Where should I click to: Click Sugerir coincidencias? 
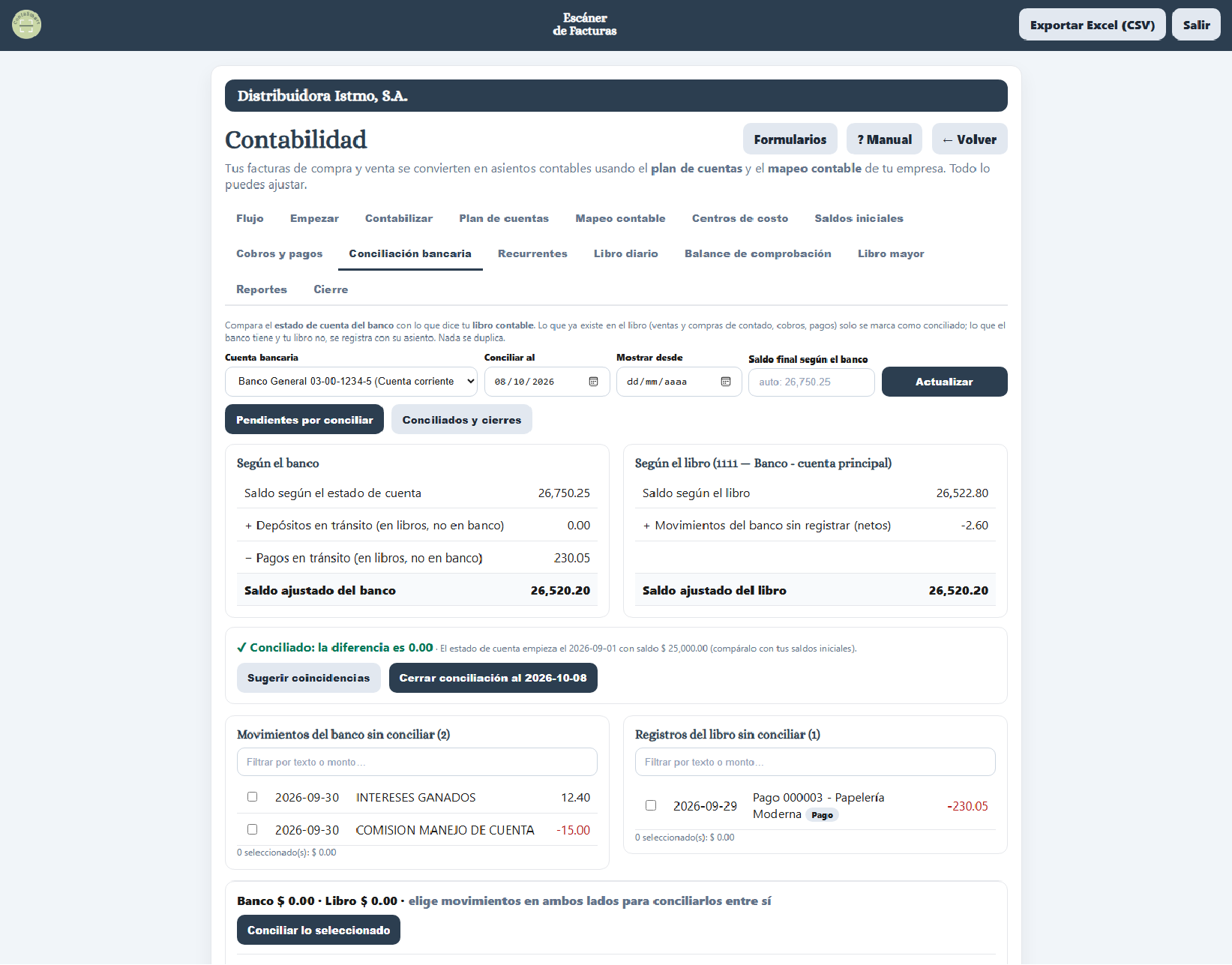click(309, 678)
